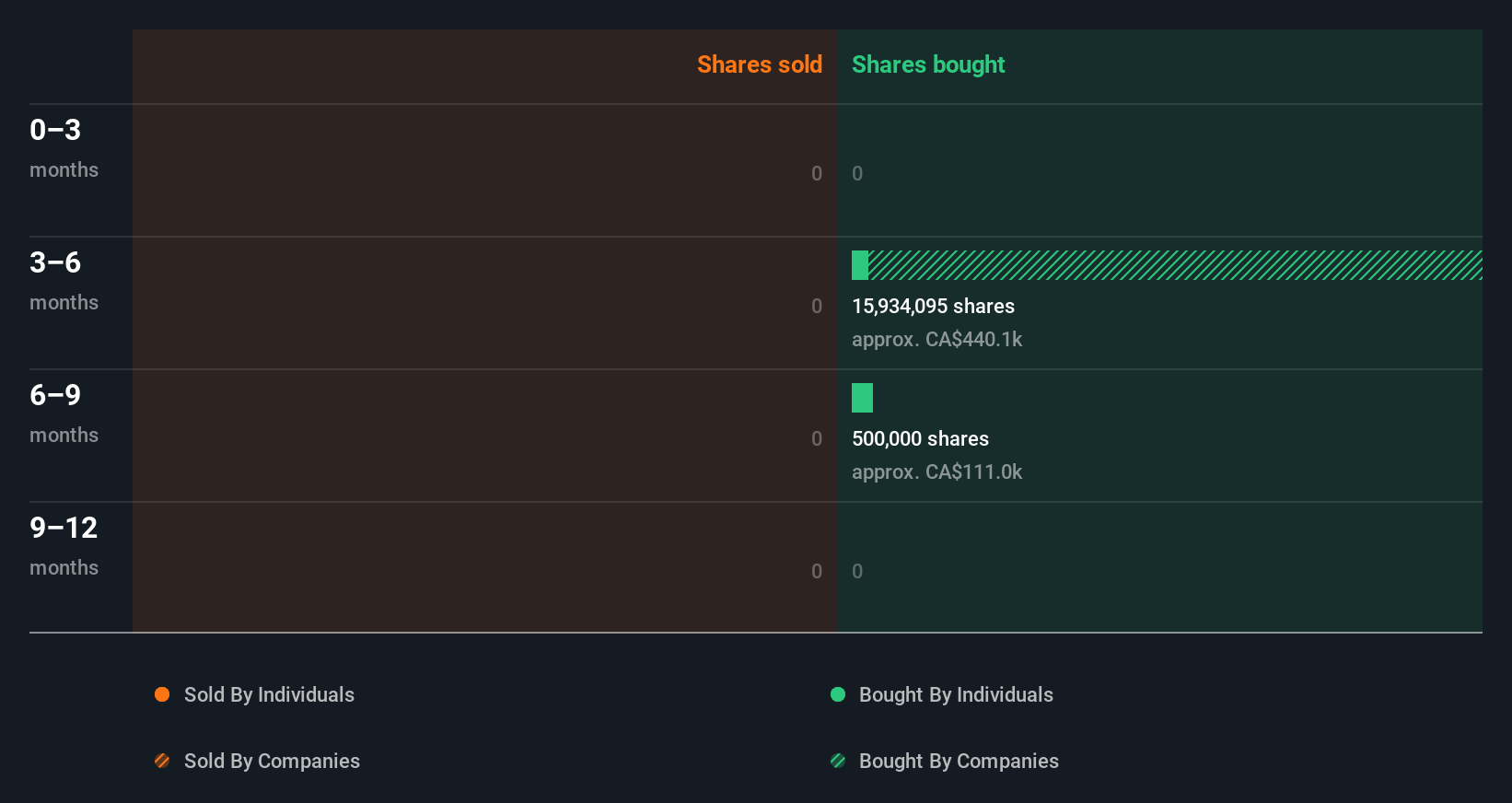This screenshot has height=803, width=1512.
Task: Click the 500,000 shares value
Action: pos(920,438)
